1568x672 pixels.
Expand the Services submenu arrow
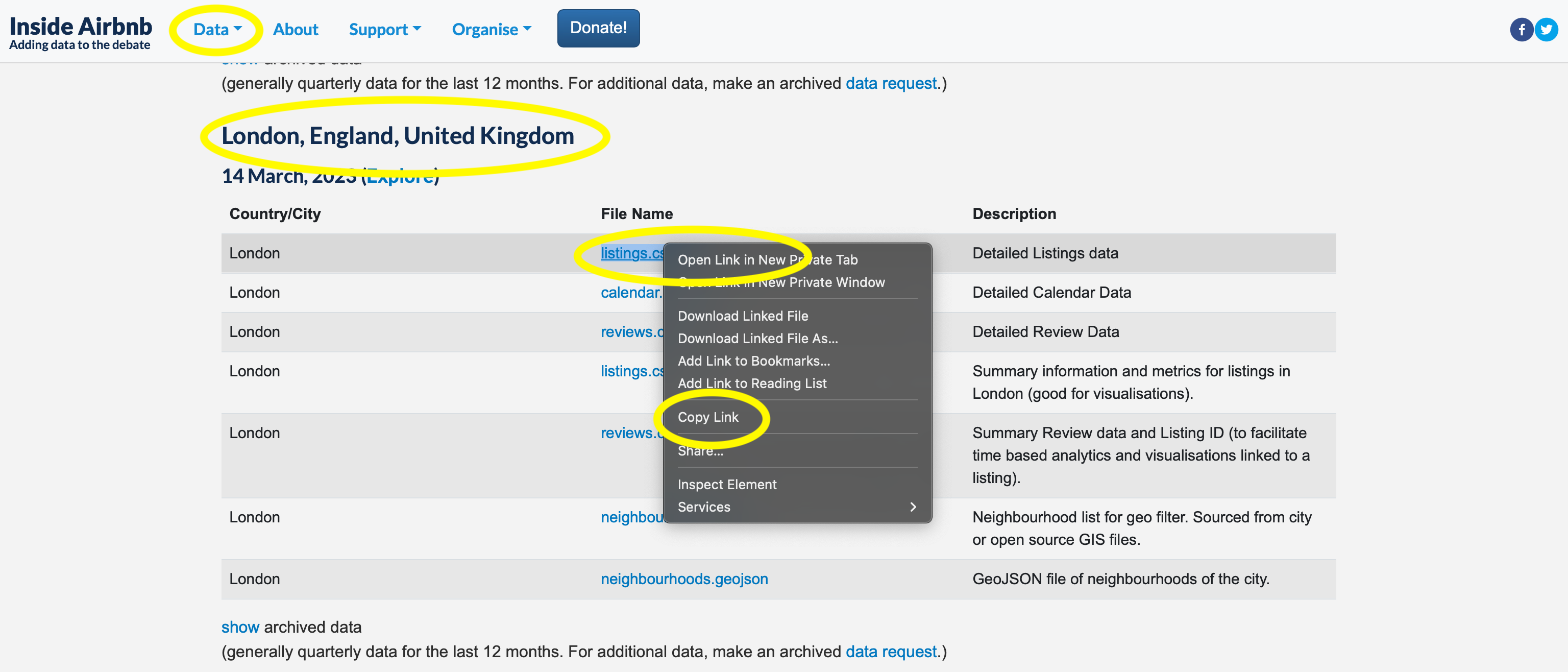click(x=912, y=507)
